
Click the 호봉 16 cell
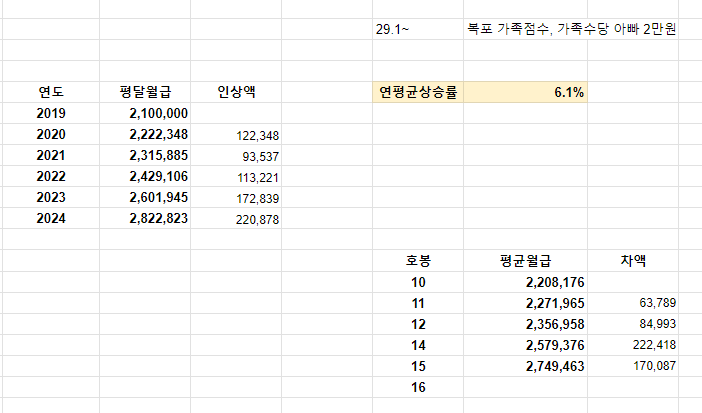pos(418,387)
